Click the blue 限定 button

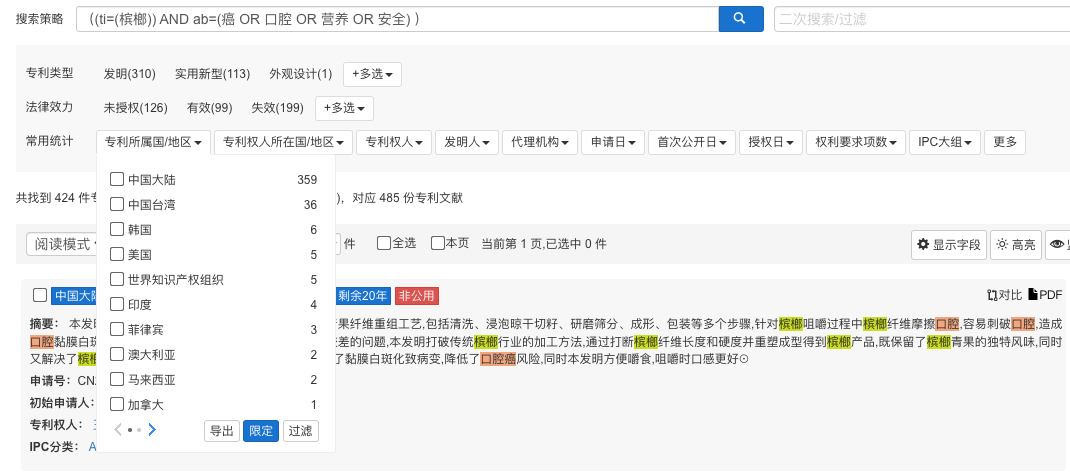point(261,431)
